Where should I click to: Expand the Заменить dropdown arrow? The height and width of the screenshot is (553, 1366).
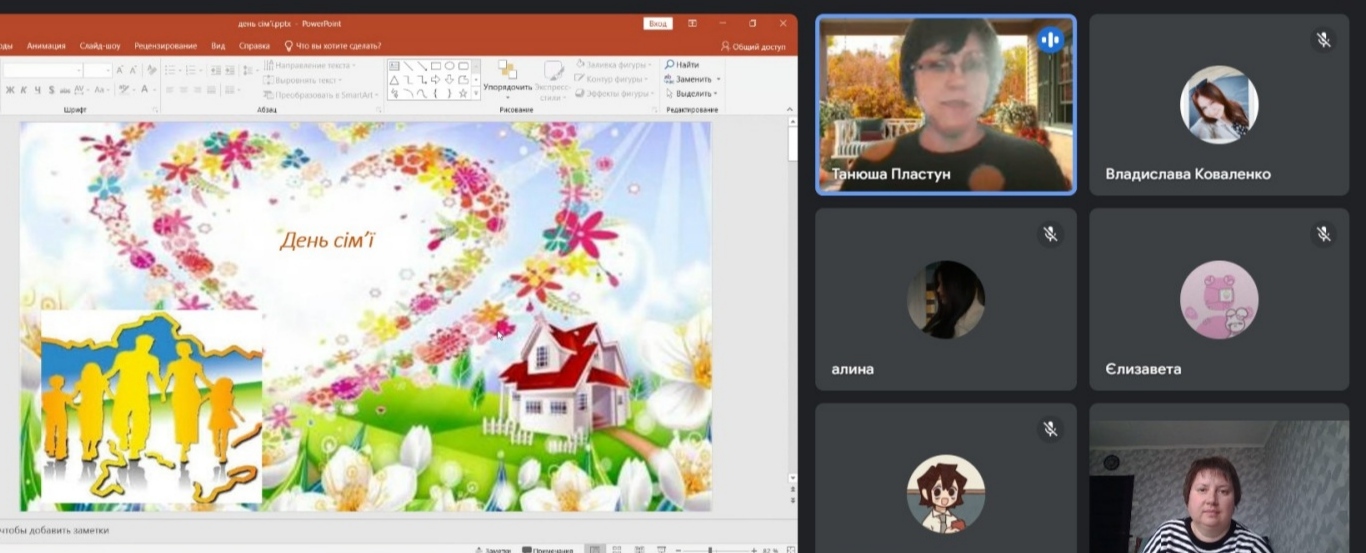(718, 79)
